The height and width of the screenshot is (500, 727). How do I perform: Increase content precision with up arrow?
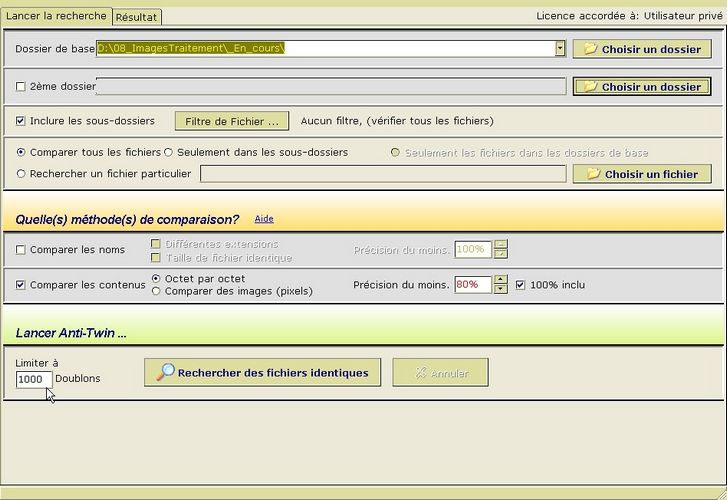(x=501, y=280)
